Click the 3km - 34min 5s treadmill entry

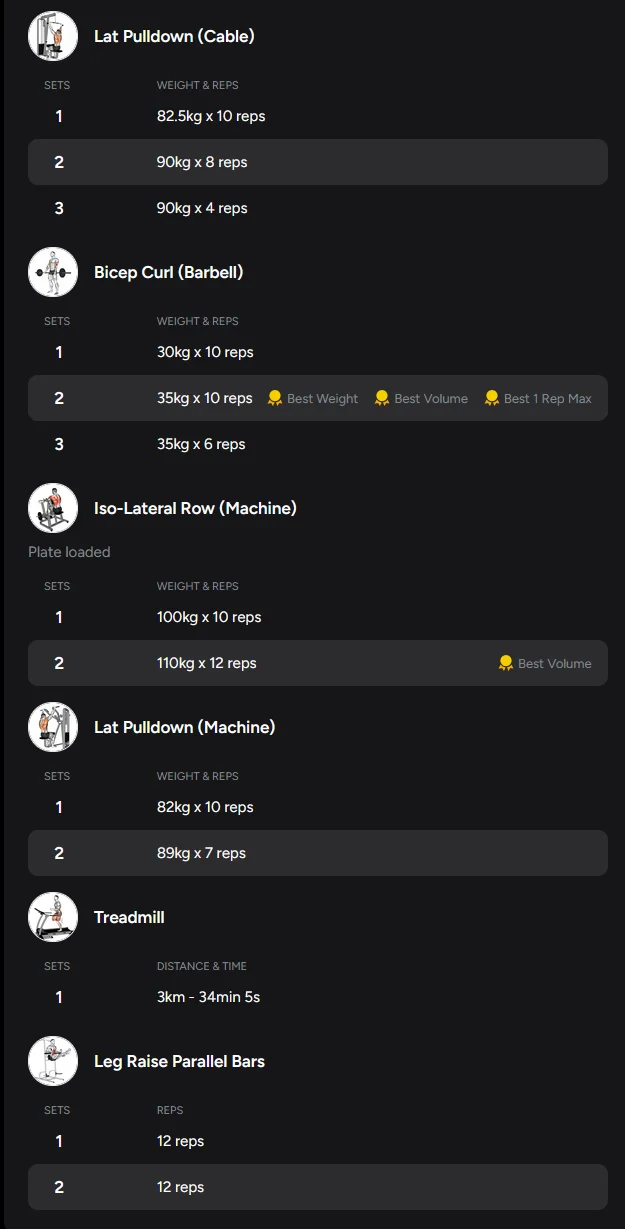click(x=208, y=997)
